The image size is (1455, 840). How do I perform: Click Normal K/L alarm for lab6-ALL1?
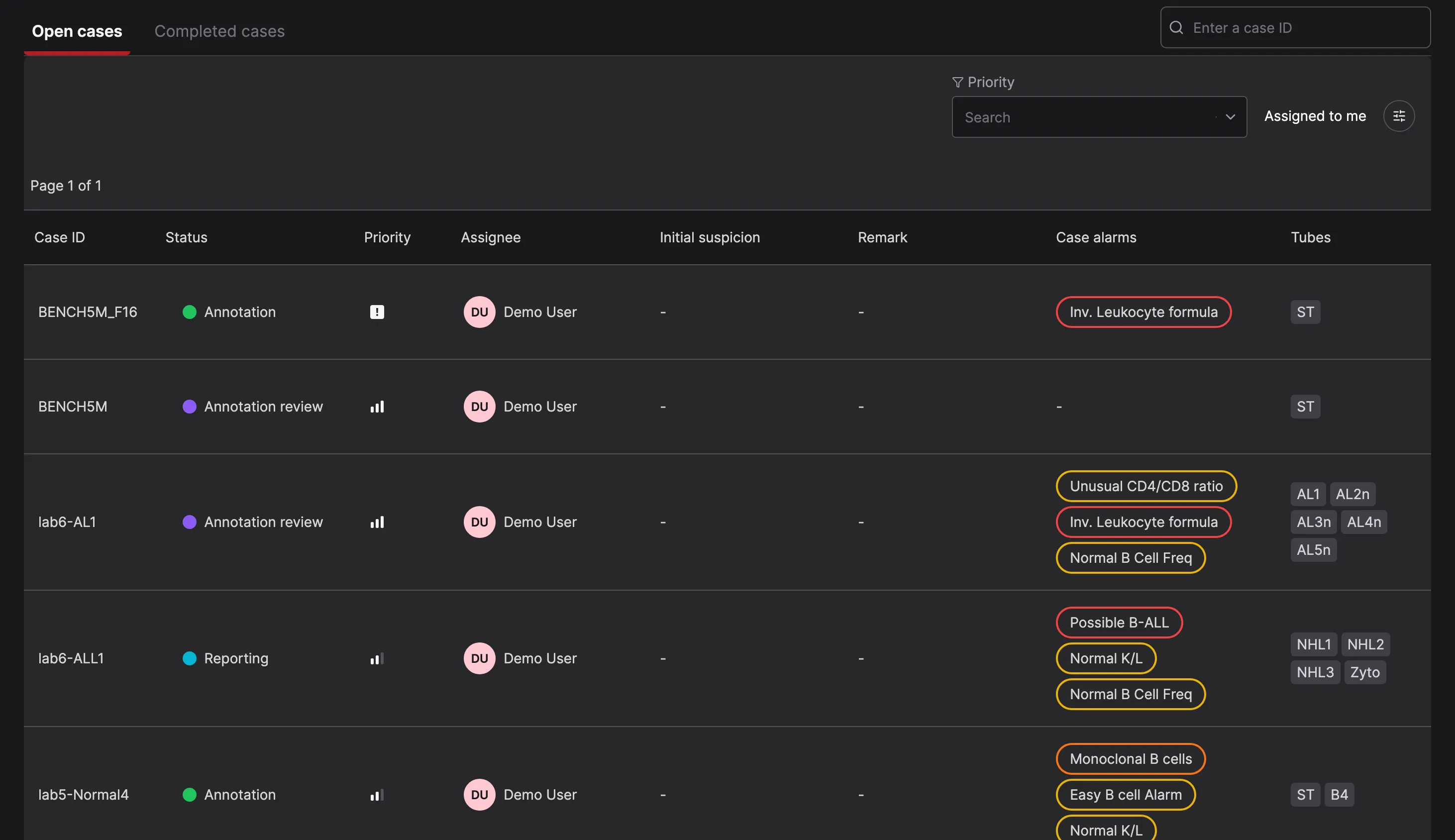click(1106, 658)
